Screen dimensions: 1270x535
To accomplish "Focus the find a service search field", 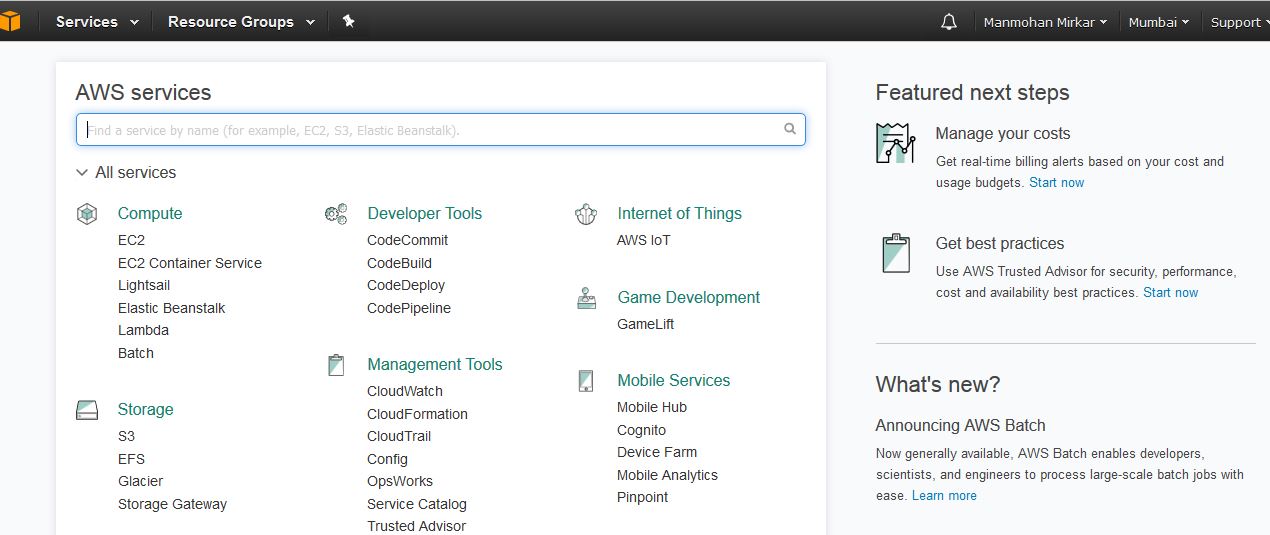I will 430,129.
